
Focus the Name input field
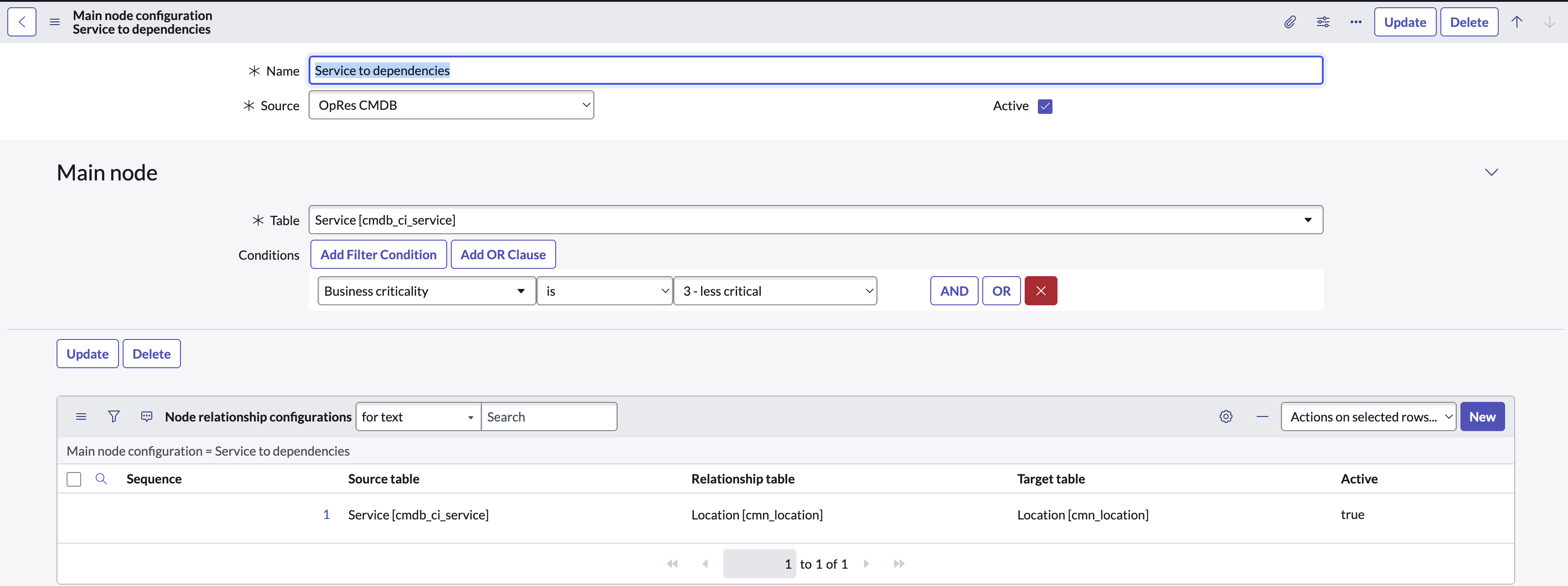[815, 71]
